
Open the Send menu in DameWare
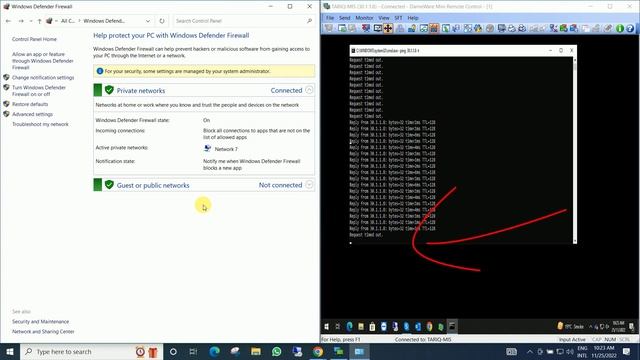point(344,18)
